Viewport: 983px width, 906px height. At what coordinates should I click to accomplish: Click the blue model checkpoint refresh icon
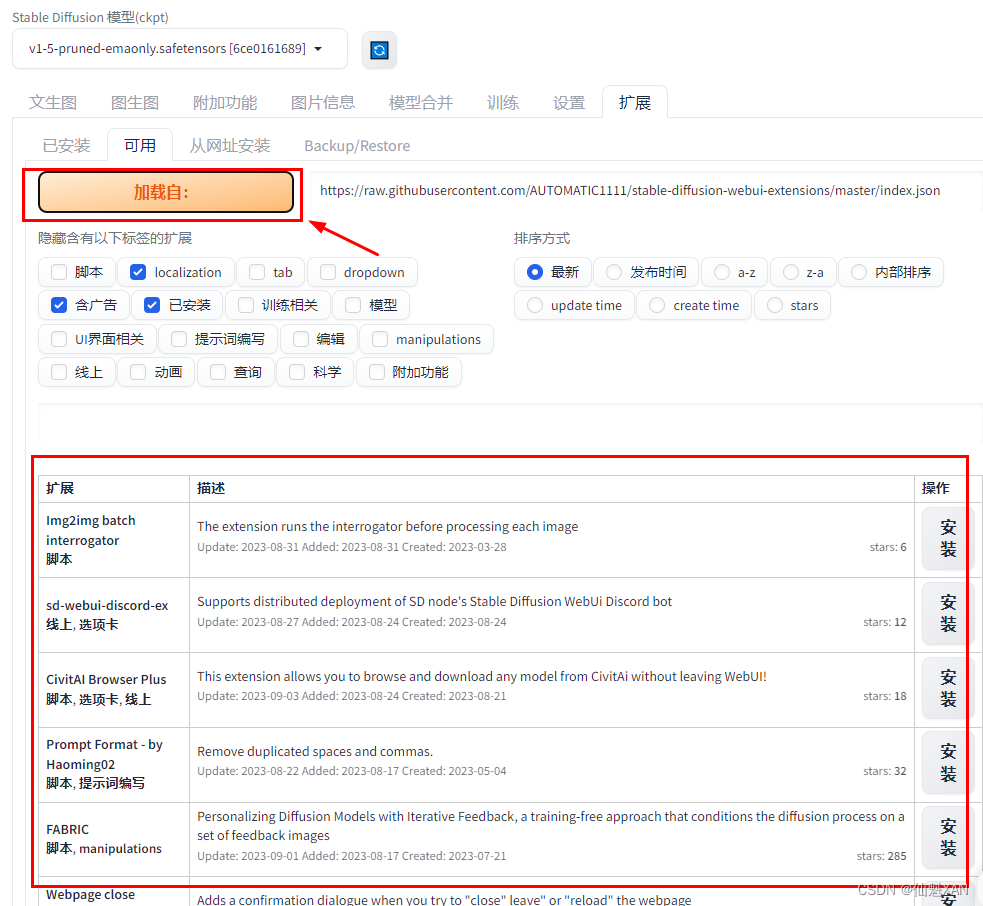pyautogui.click(x=379, y=48)
